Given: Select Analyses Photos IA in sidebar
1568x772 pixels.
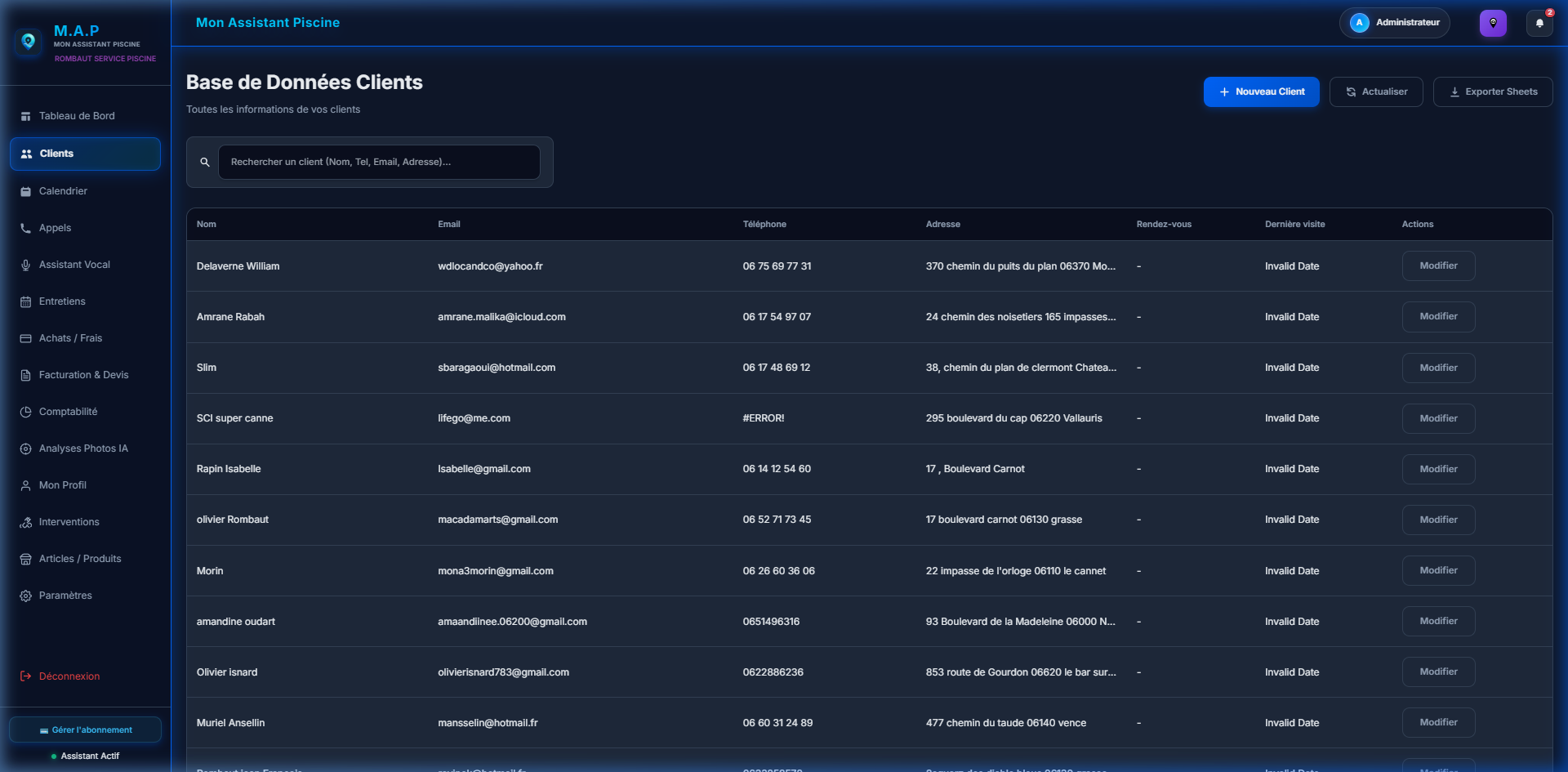Looking at the screenshot, I should (x=83, y=448).
